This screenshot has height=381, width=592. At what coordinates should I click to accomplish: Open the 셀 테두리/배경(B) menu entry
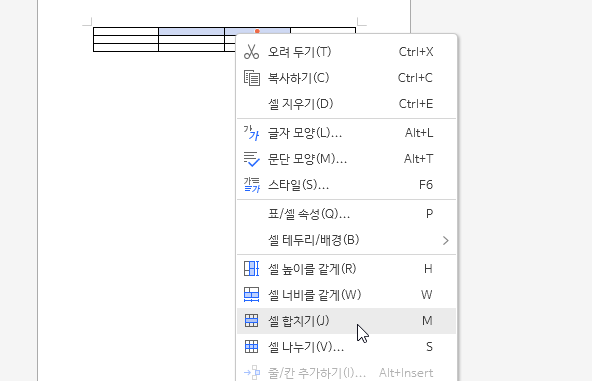pyautogui.click(x=346, y=240)
